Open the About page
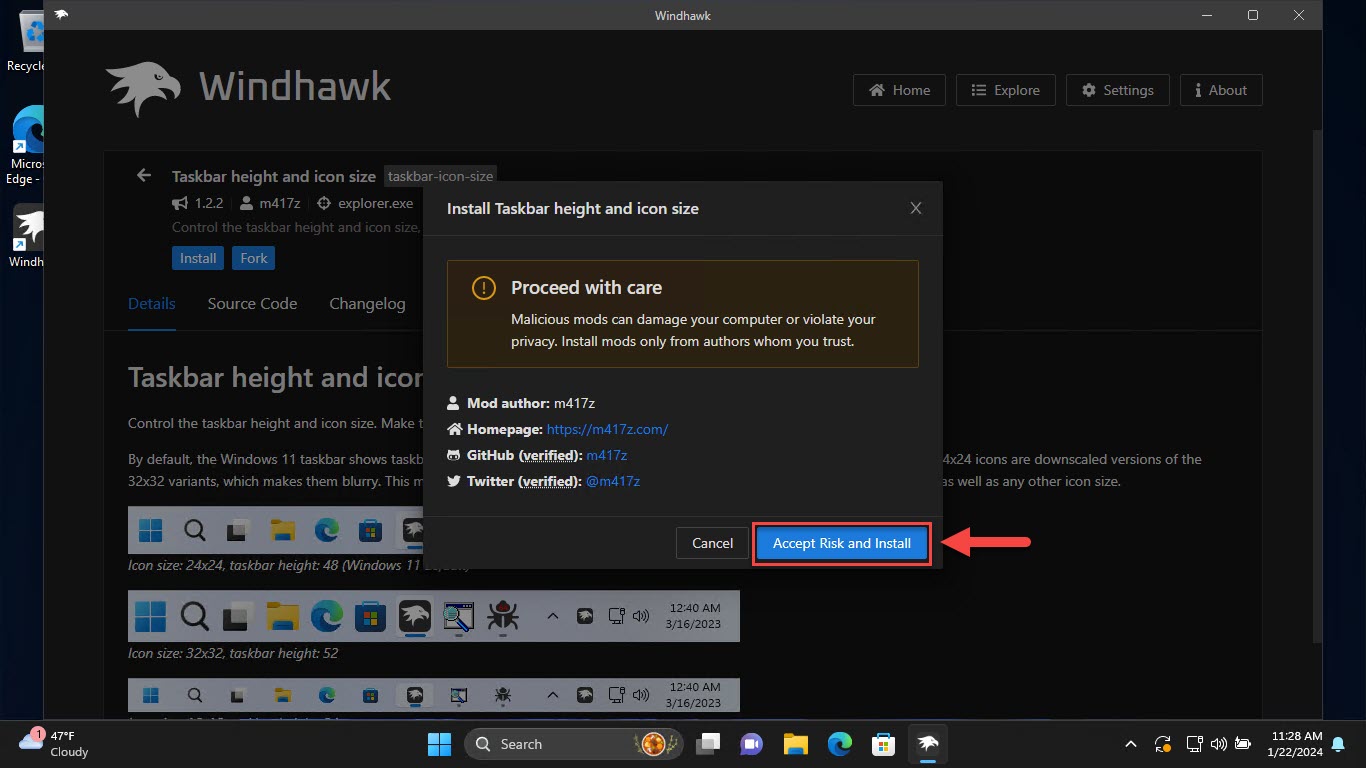Image resolution: width=1366 pixels, height=768 pixels. 1221,90
